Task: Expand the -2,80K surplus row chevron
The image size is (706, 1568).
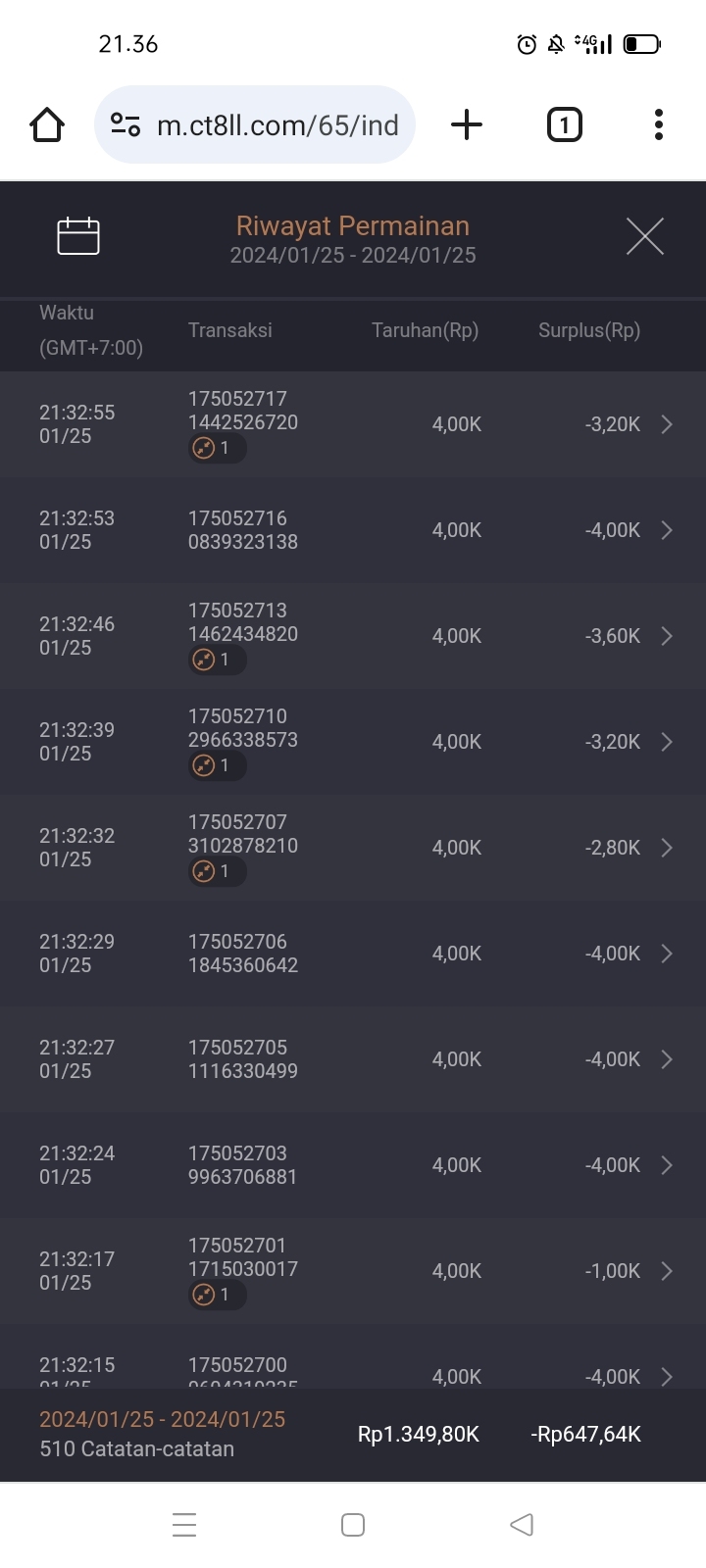Action: click(667, 848)
